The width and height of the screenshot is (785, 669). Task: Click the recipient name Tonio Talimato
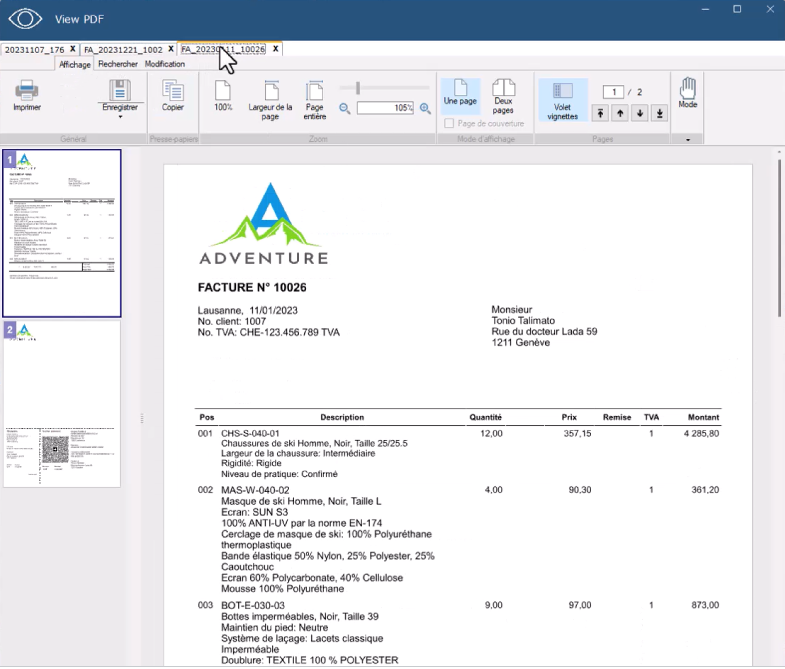pyautogui.click(x=523, y=320)
